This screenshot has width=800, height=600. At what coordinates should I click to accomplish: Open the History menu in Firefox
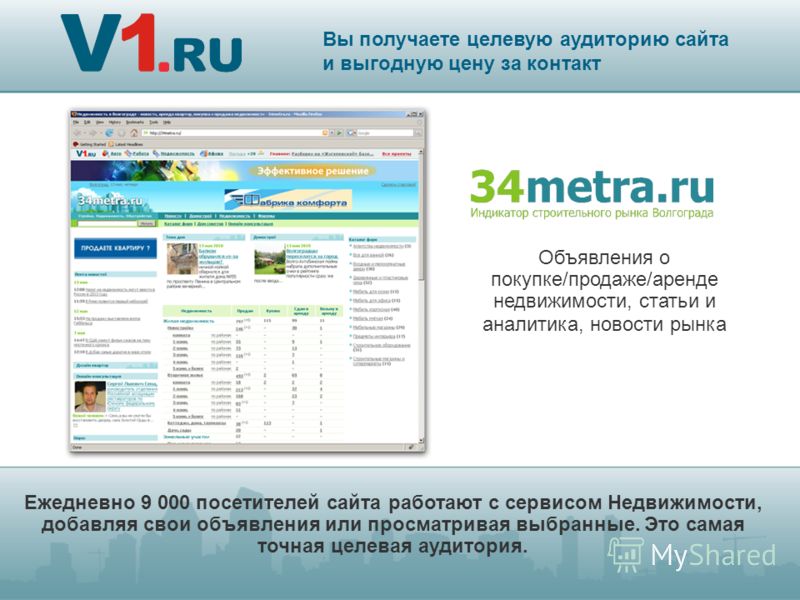115,122
